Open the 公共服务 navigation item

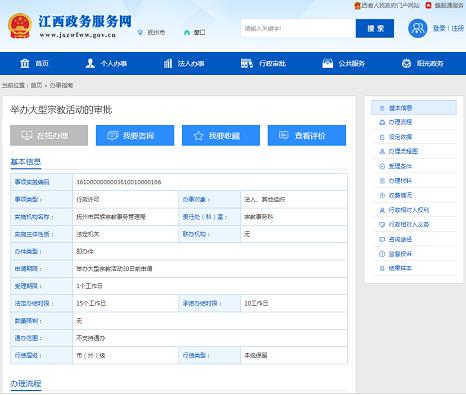[343, 63]
